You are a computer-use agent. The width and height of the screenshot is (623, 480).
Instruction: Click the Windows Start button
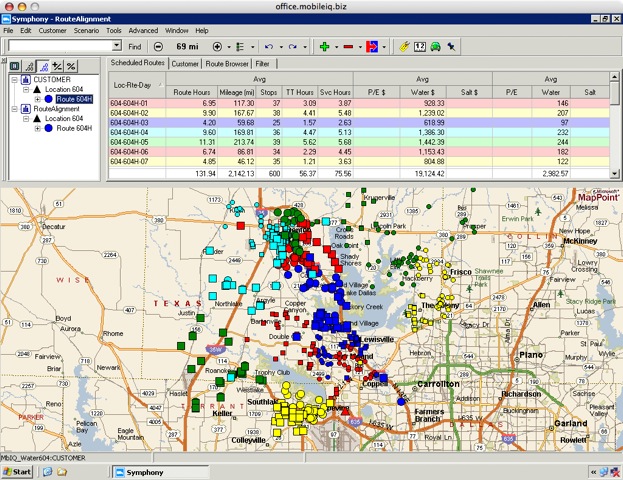pos(18,471)
